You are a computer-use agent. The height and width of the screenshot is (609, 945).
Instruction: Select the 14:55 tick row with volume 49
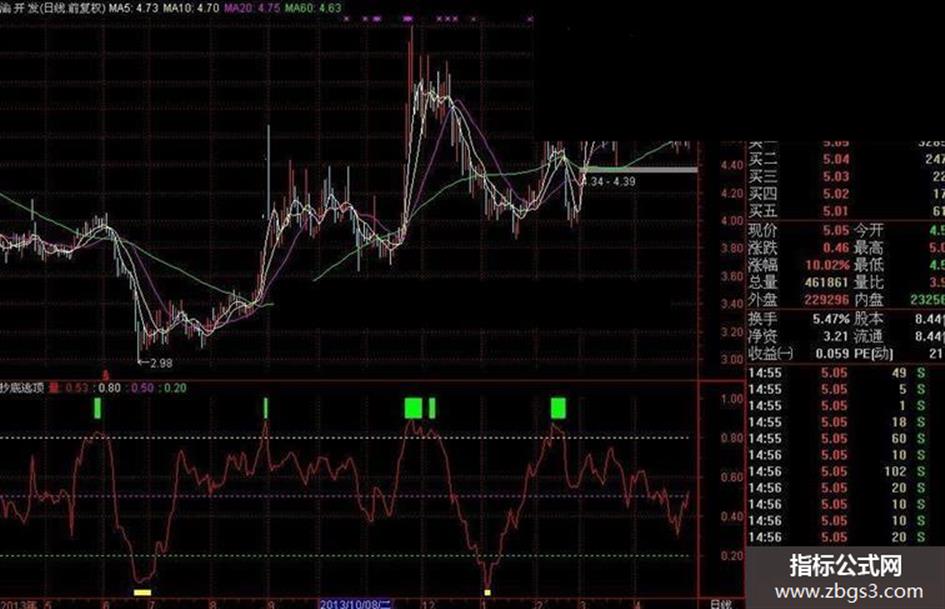(x=837, y=373)
